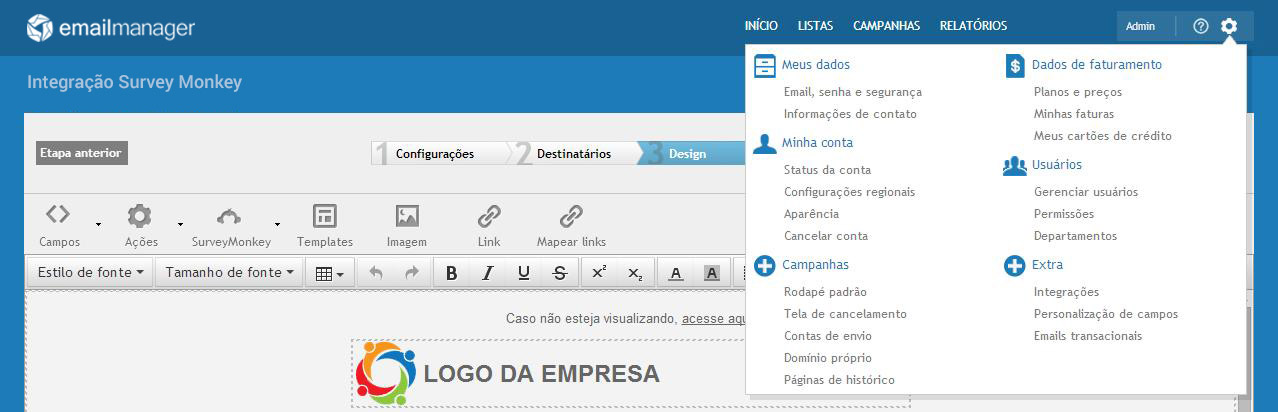Open Gerenciar usuários link
The width and height of the screenshot is (1278, 412).
point(1085,192)
